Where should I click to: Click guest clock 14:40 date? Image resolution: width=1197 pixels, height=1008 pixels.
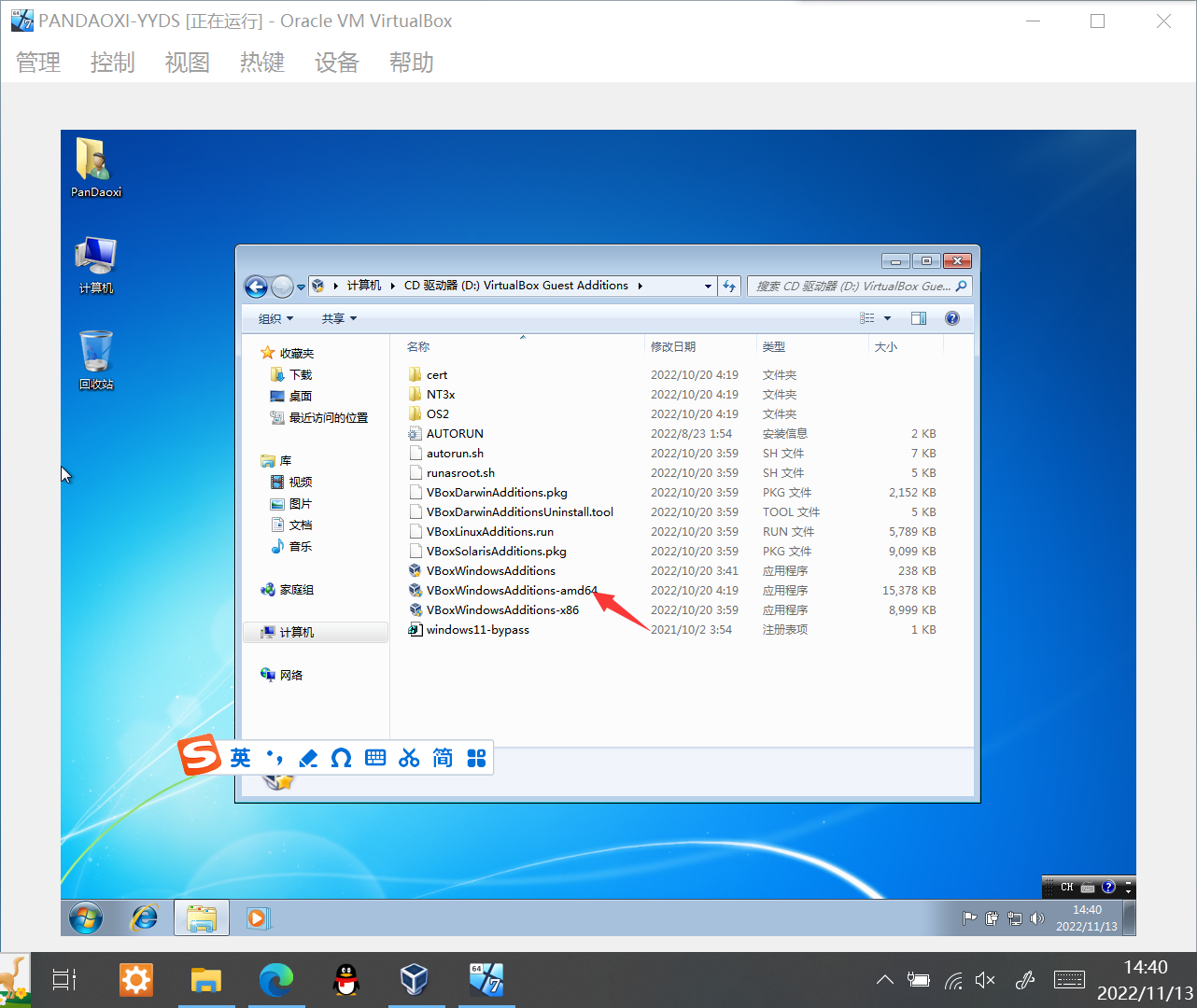(1087, 918)
